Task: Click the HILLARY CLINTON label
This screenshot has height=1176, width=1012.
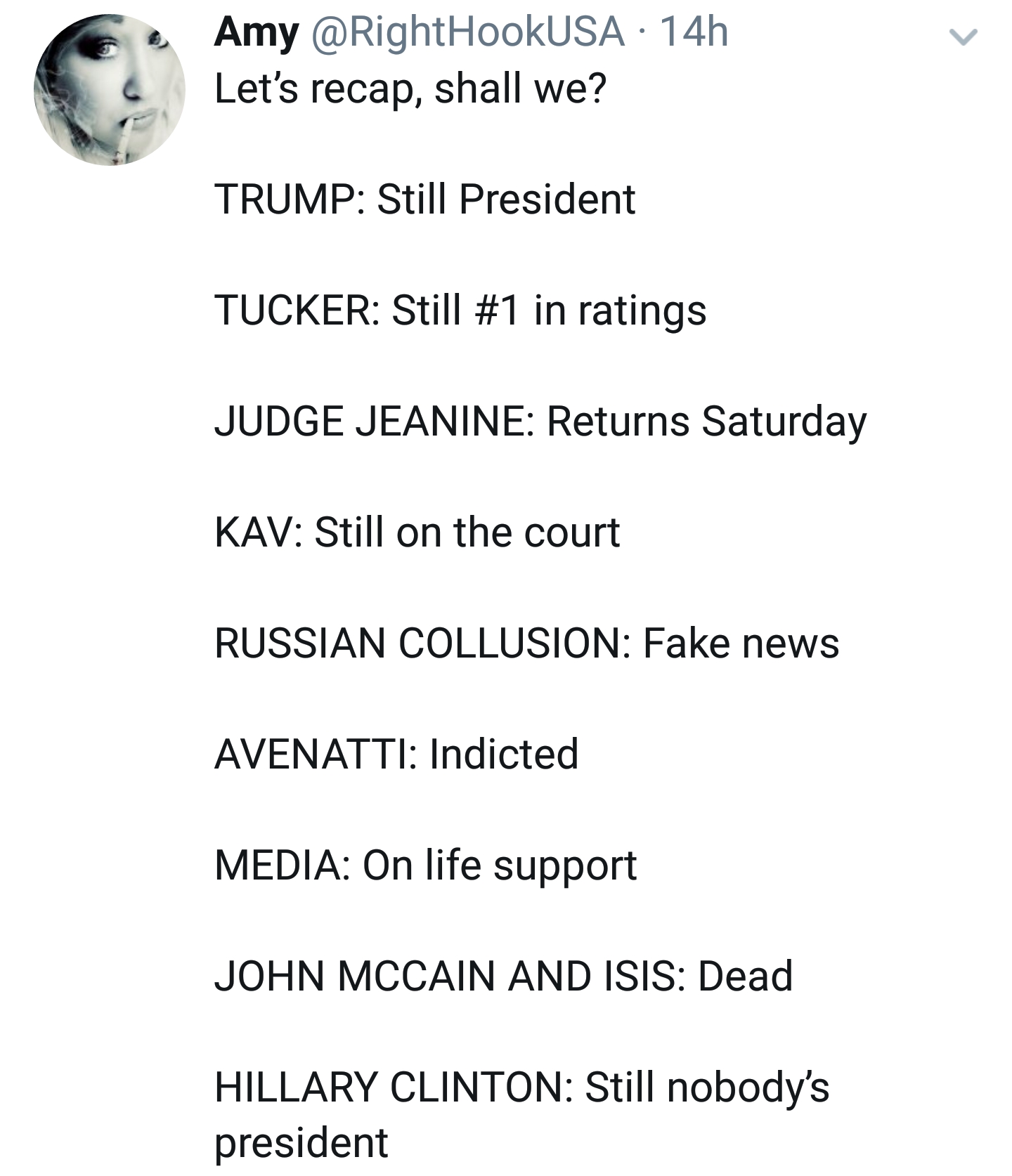Action: pos(389,1087)
